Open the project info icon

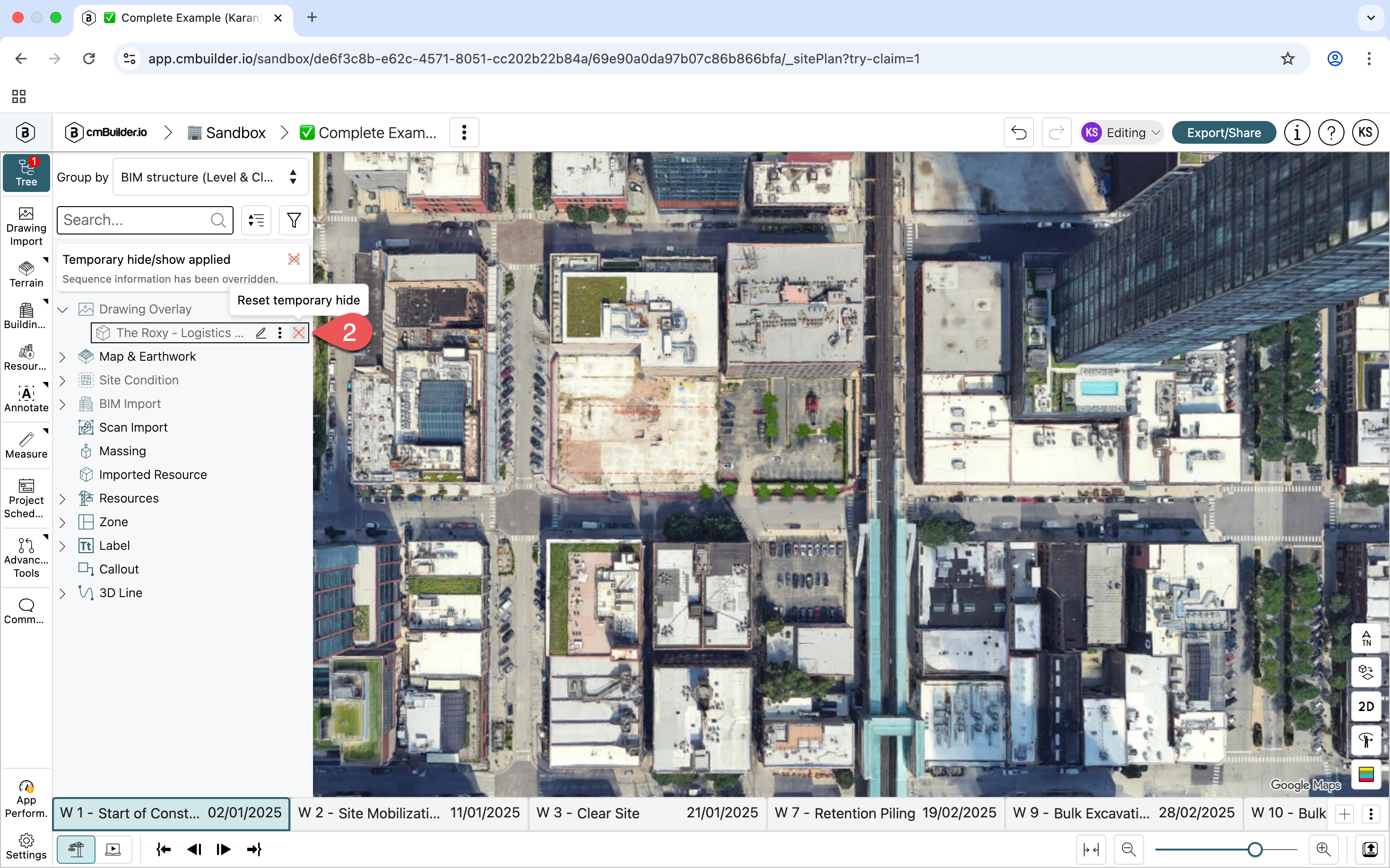coord(1296,132)
